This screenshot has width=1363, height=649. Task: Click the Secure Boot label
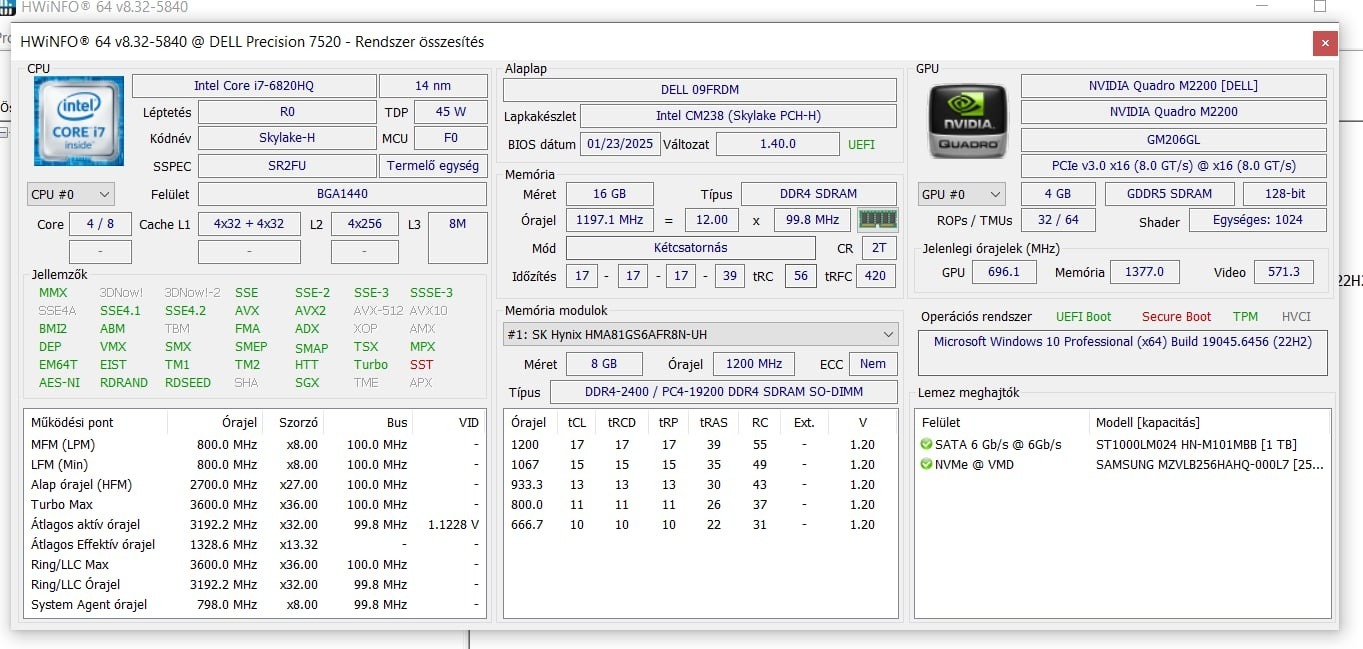(1176, 317)
